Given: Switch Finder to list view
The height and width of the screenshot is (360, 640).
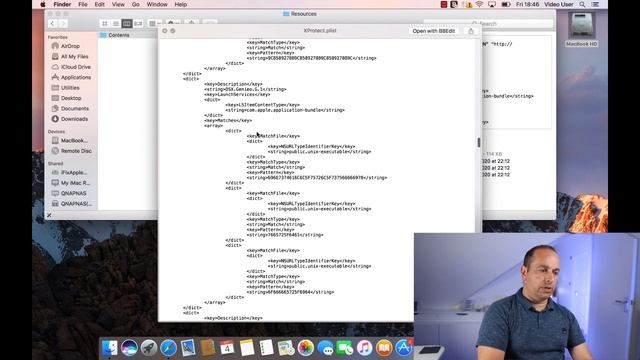Looking at the screenshot, I should coord(116,24).
